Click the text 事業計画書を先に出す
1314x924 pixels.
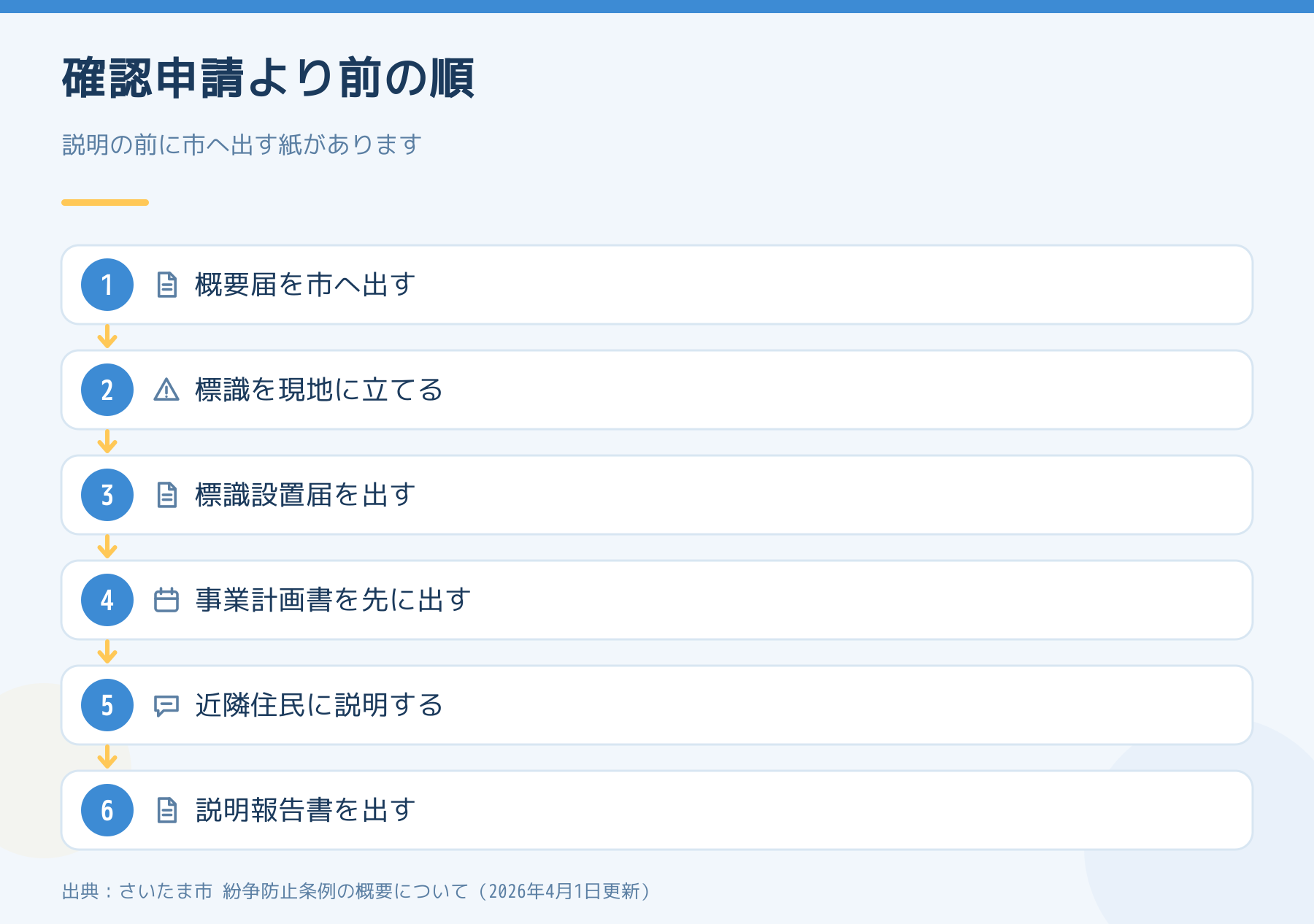pyautogui.click(x=333, y=600)
